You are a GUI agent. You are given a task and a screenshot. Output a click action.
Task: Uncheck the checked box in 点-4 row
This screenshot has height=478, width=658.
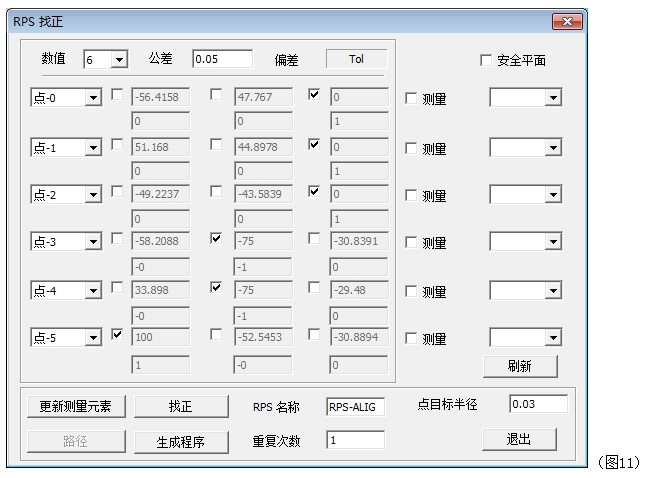pos(216,287)
